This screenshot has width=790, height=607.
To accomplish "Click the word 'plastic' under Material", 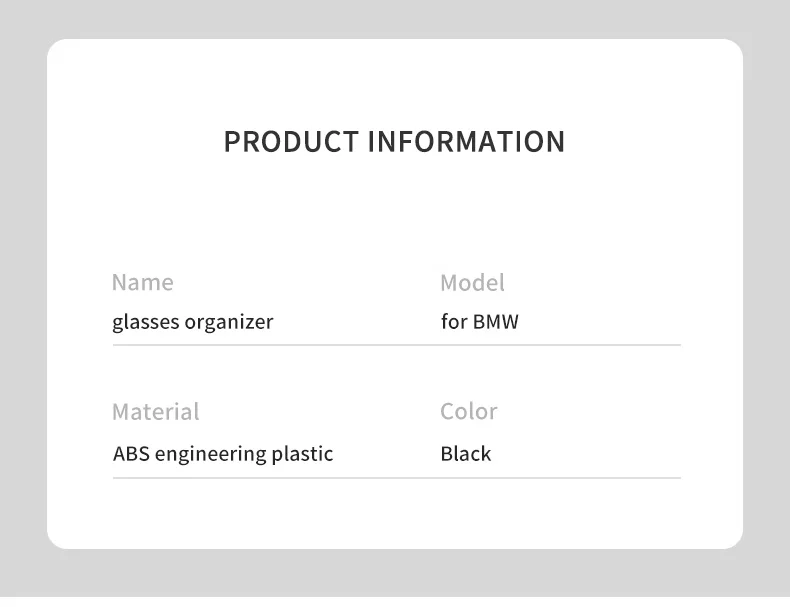I will (302, 455).
